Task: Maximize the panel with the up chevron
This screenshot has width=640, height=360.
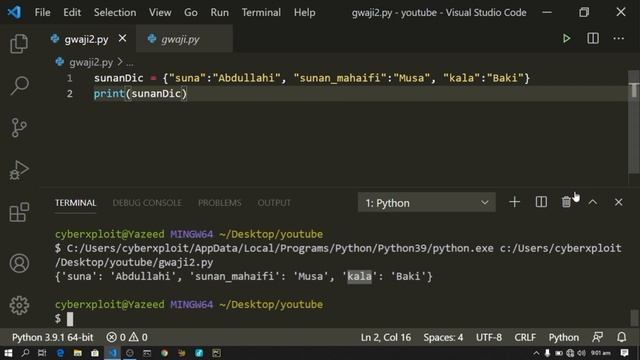Action: tap(593, 202)
